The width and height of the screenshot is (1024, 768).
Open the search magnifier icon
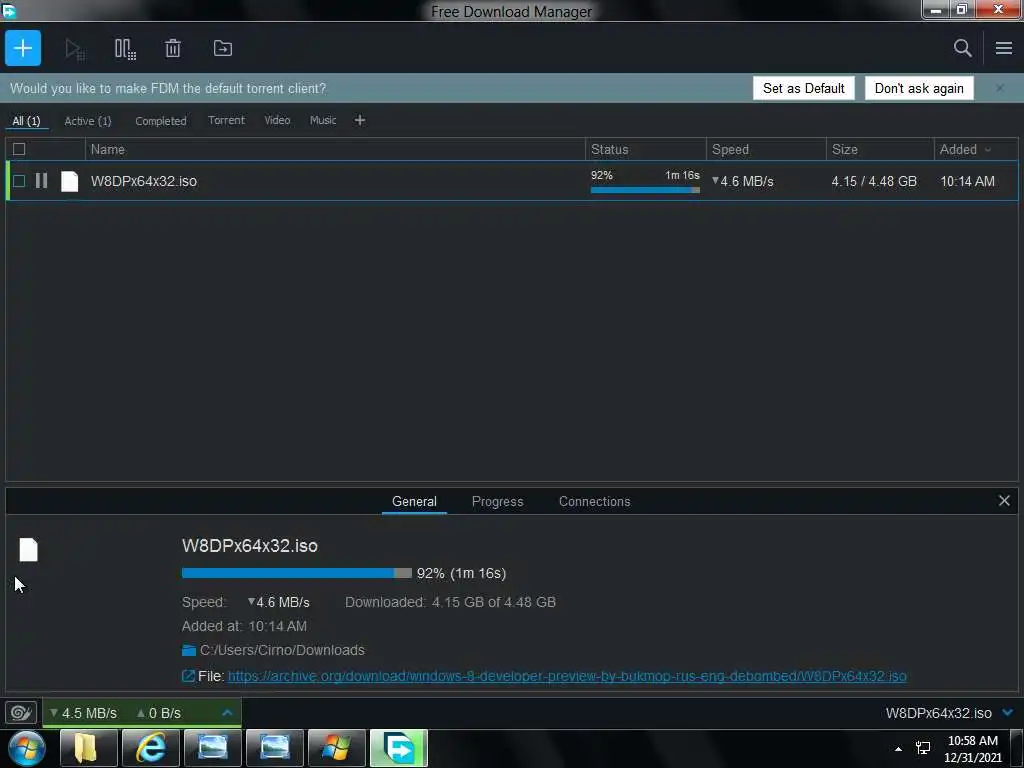[962, 48]
